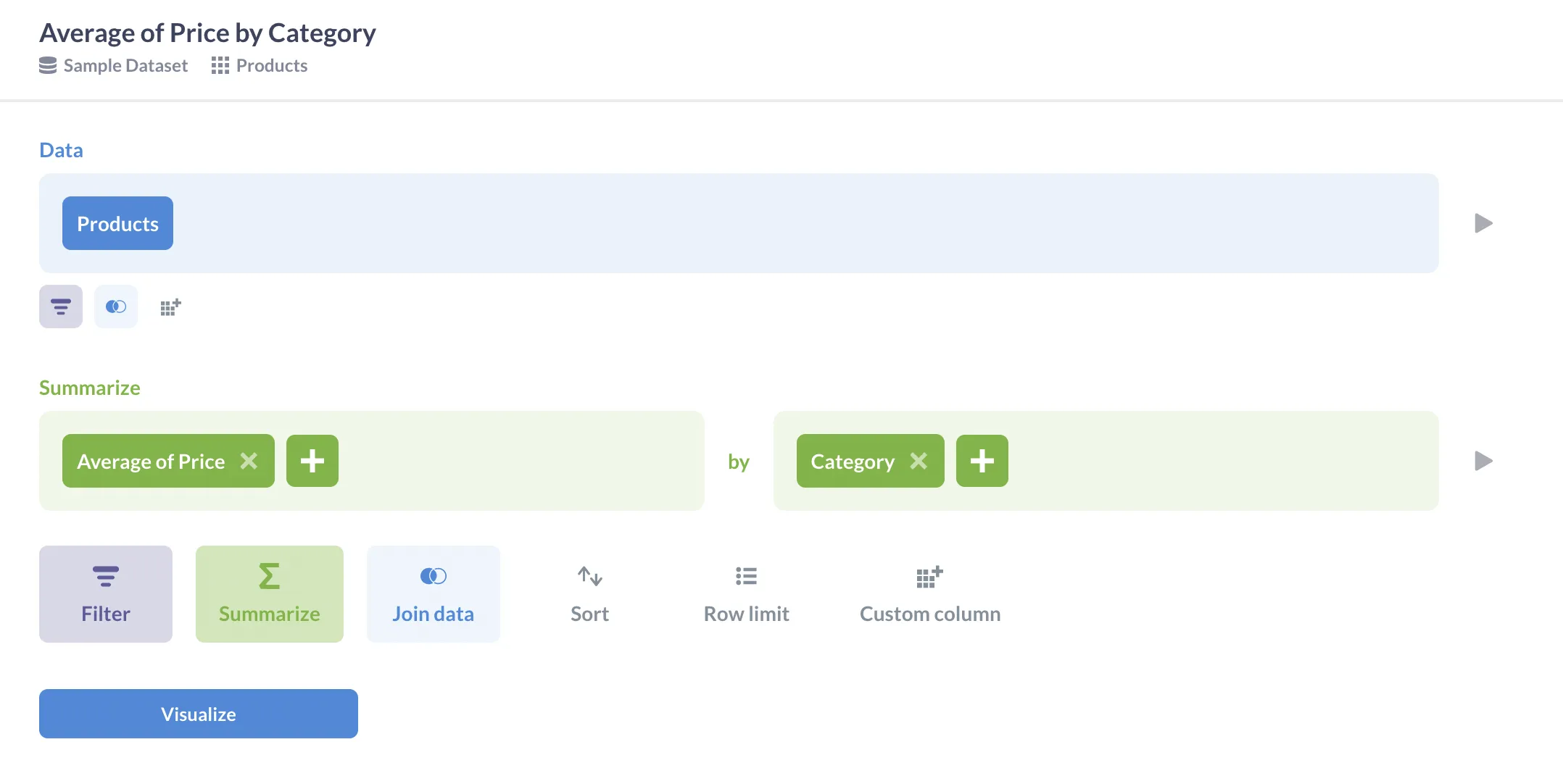Add a Sort step
Image resolution: width=1563 pixels, height=784 pixels.
coord(589,594)
